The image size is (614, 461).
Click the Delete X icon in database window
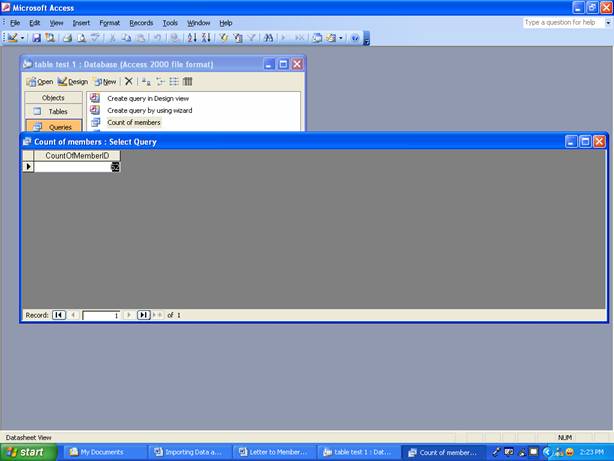(128, 81)
